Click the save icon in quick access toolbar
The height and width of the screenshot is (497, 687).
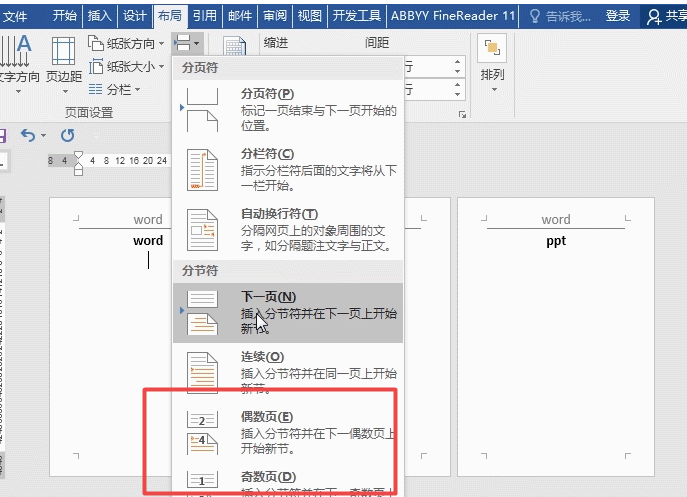pos(2,135)
